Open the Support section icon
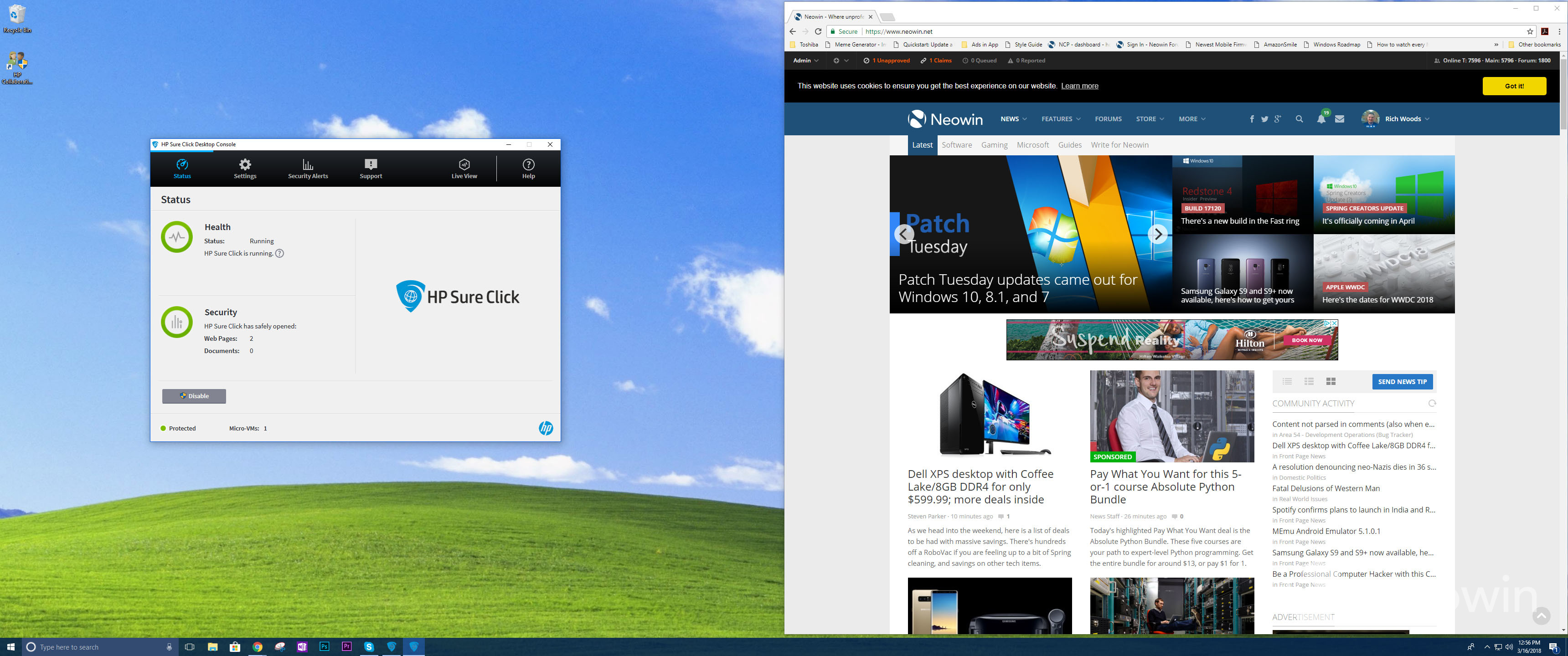The image size is (1568, 656). (371, 169)
